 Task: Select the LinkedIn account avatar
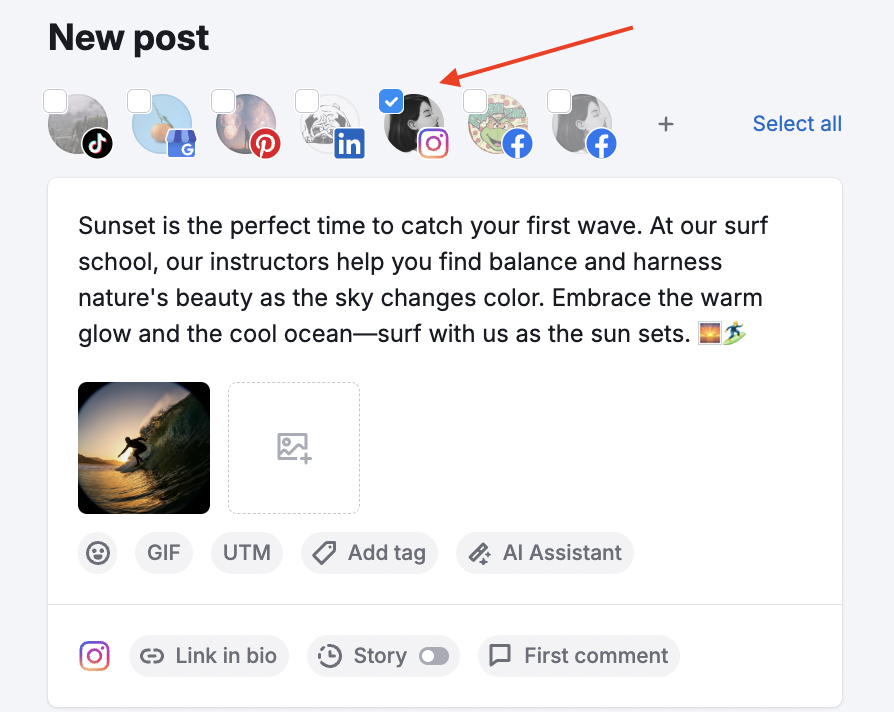pyautogui.click(x=331, y=123)
